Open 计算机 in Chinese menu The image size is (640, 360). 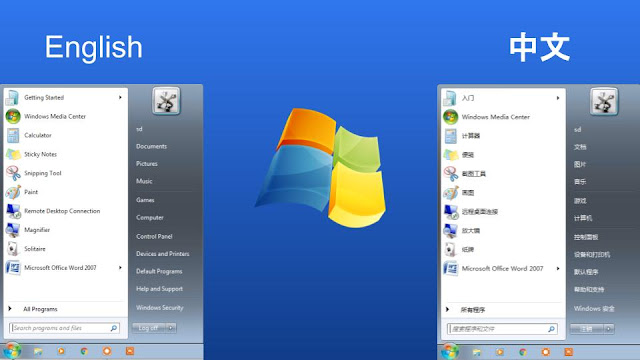click(583, 218)
